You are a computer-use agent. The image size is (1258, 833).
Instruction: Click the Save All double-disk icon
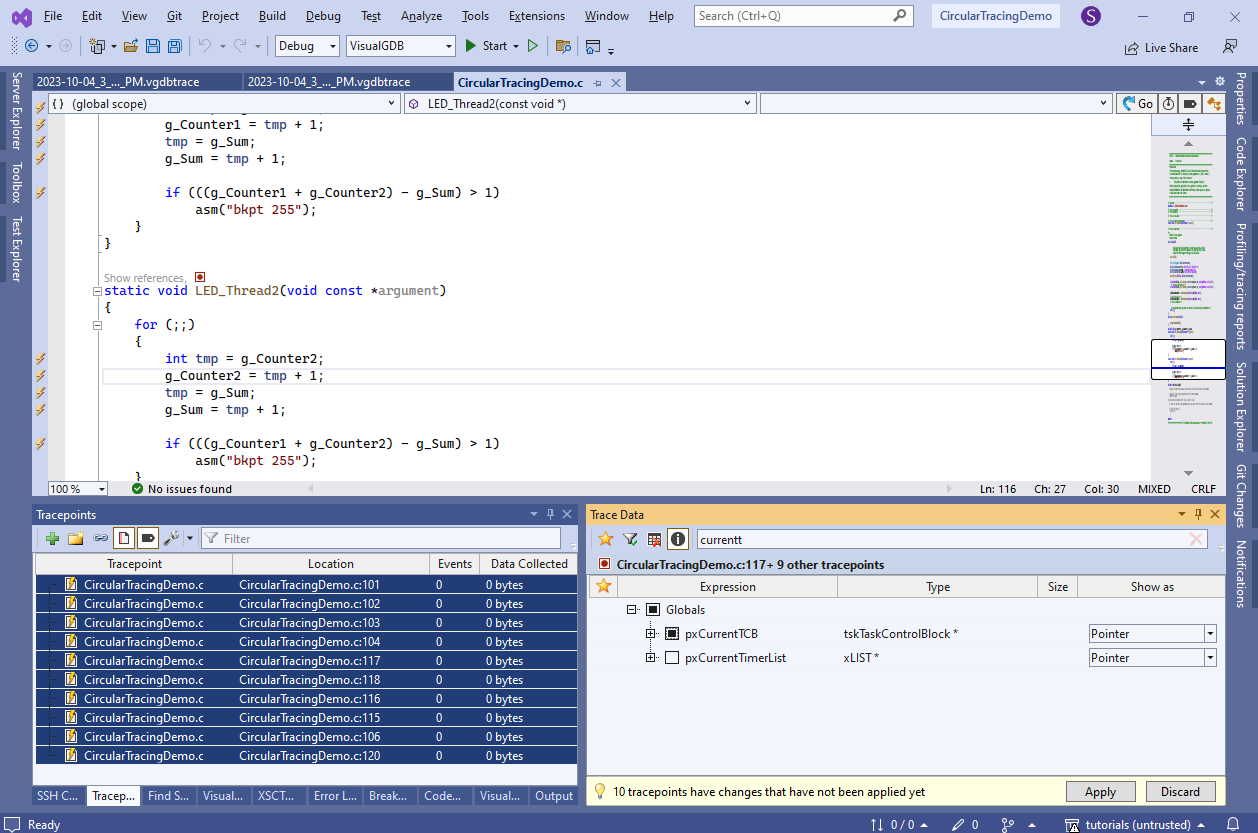(x=175, y=46)
